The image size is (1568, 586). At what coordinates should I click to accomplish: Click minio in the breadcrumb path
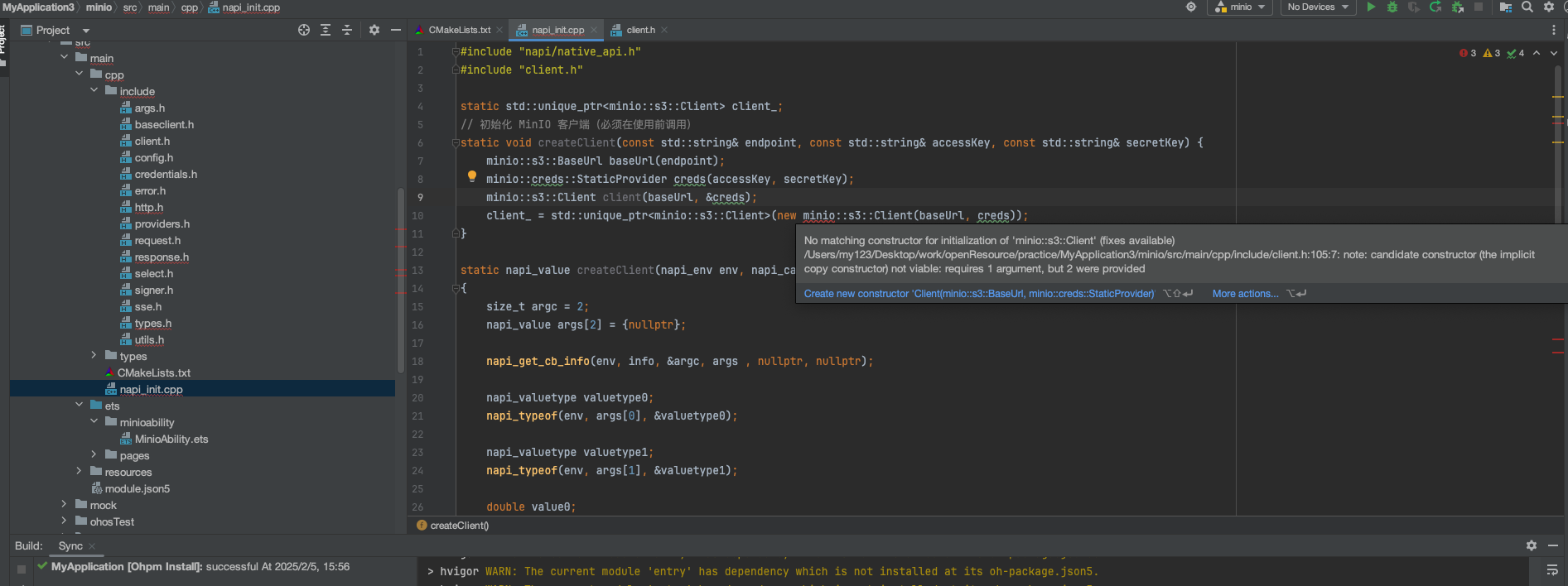click(x=99, y=7)
